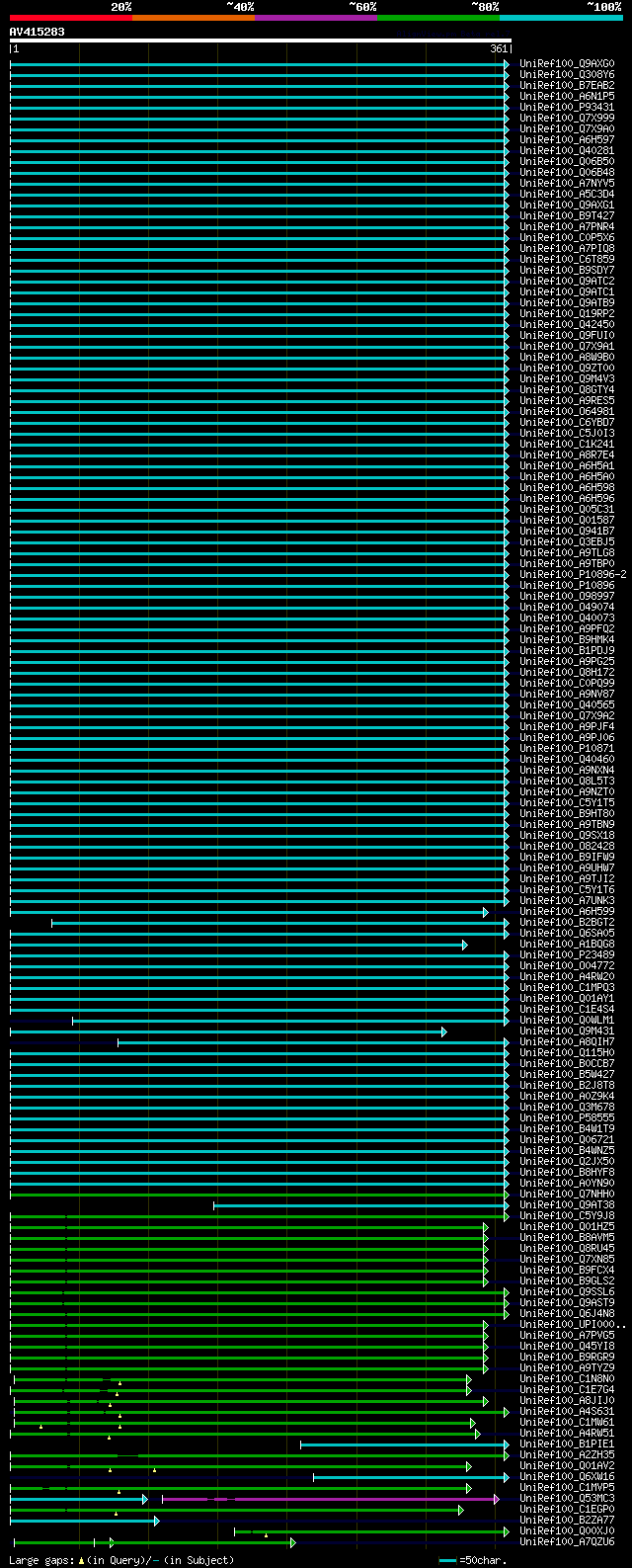This screenshot has width=632, height=1568.
Task: Click the arrowhead ending the UniRef100_Q9M431 alignment
Action: click(443, 1032)
